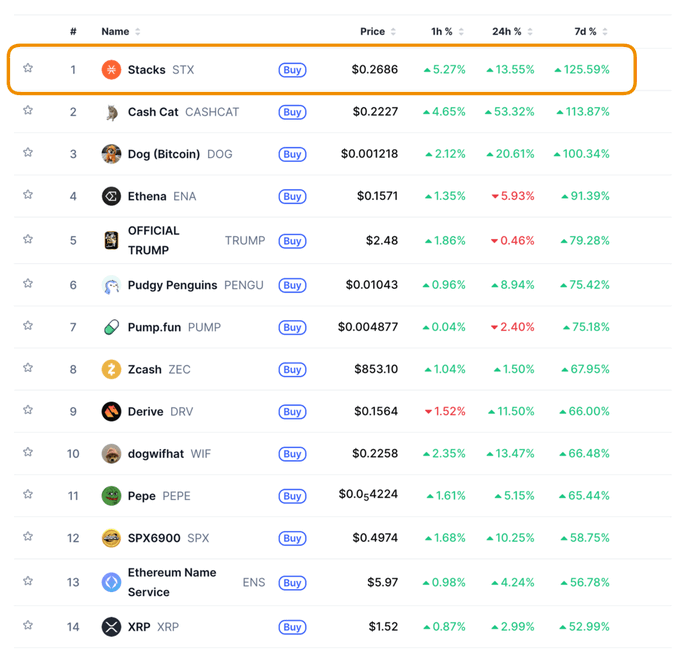The height and width of the screenshot is (660, 680).
Task: Sort by the # rank column
Action: [73, 32]
